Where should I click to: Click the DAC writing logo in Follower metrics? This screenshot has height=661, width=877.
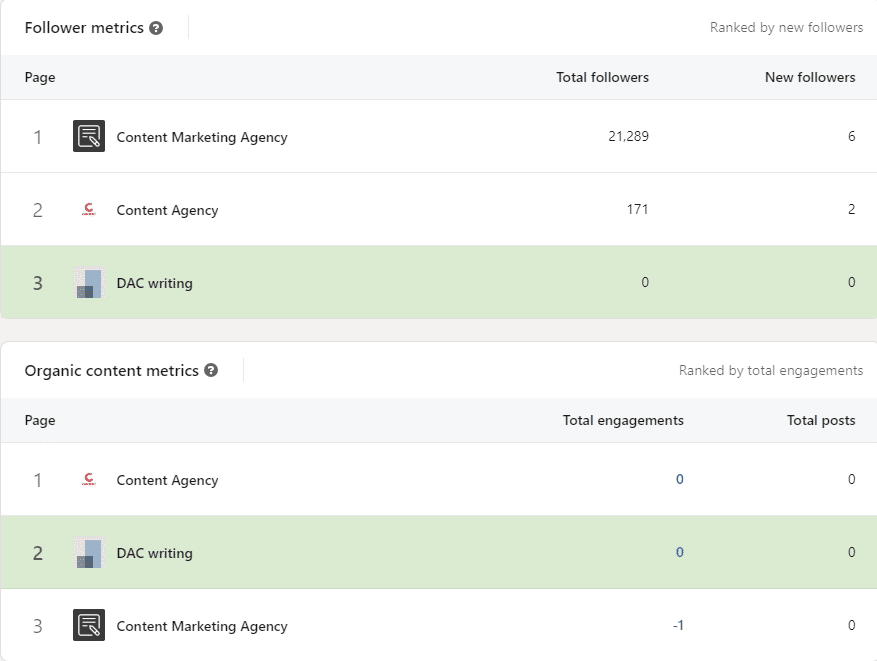click(88, 283)
